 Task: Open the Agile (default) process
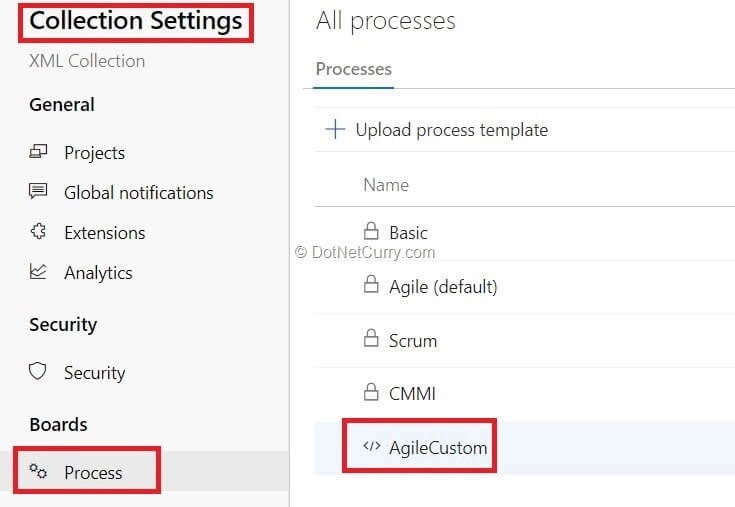tap(443, 286)
